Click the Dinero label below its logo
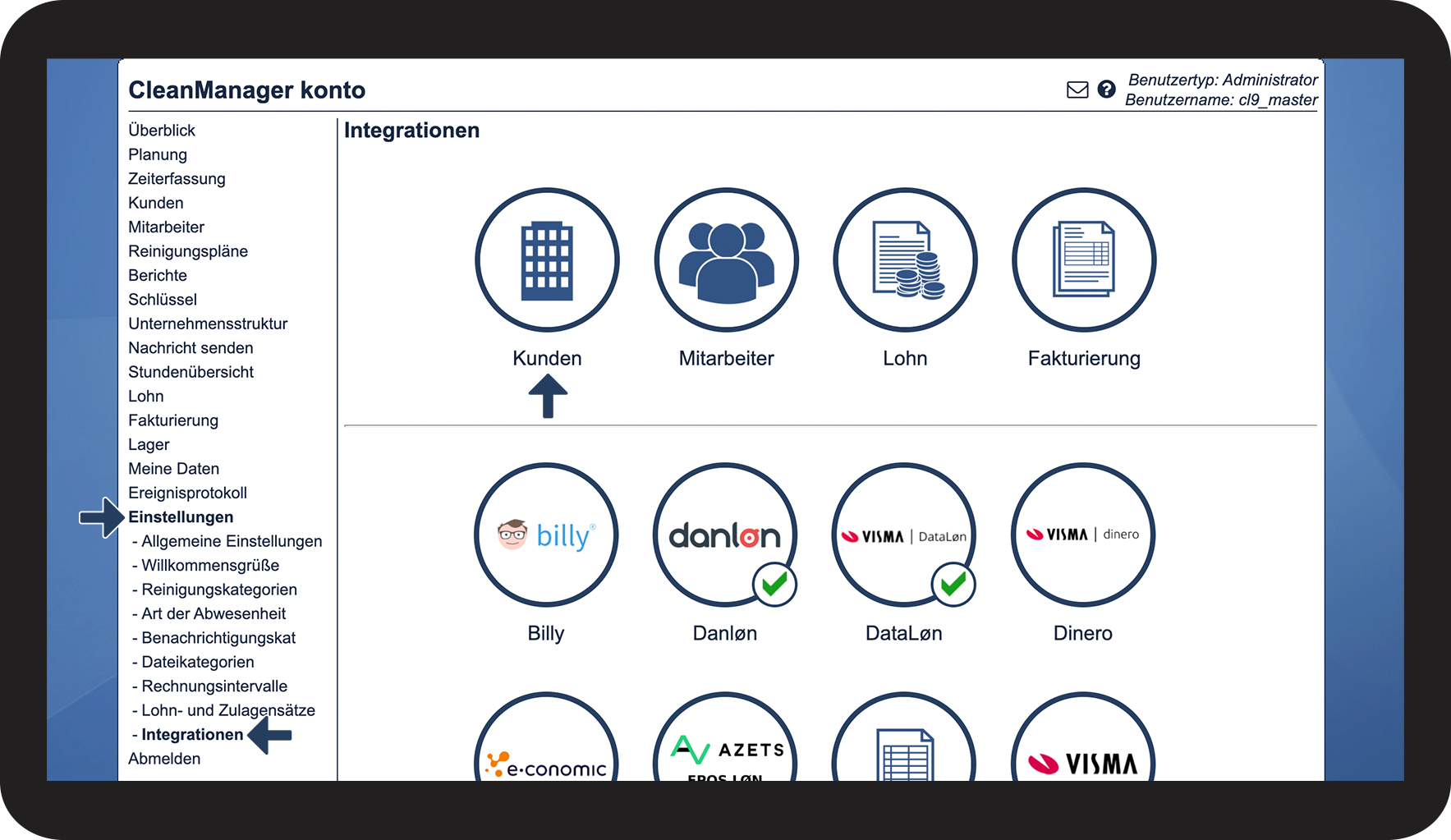This screenshot has width=1451, height=840. pos(1083,634)
